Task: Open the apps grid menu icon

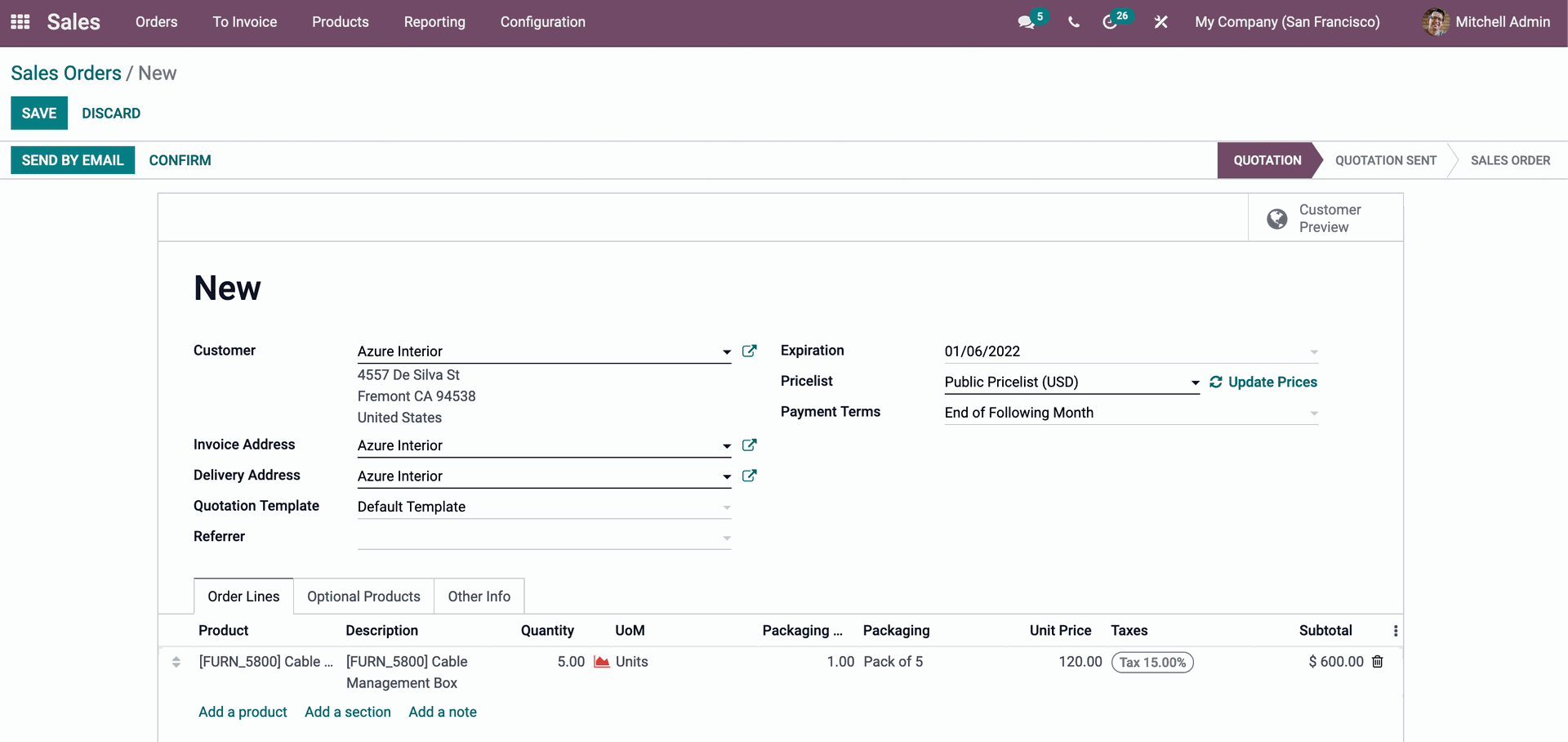Action: point(20,22)
